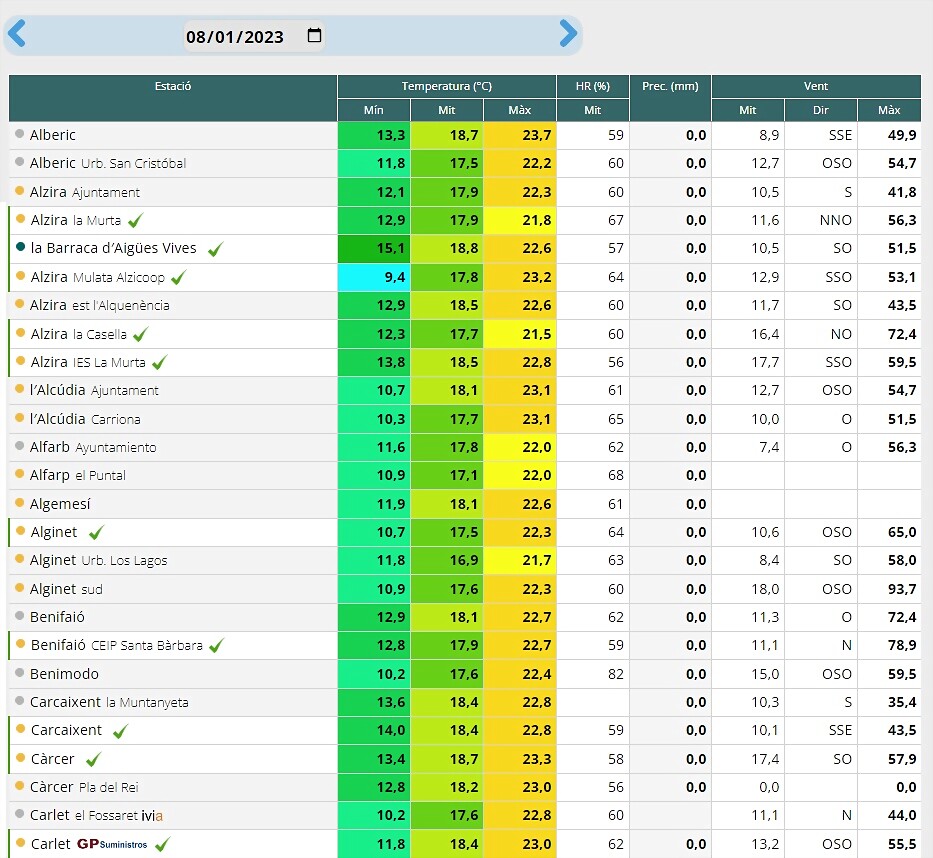
Task: Open Alzira Ajuntament station
Action: click(x=84, y=192)
